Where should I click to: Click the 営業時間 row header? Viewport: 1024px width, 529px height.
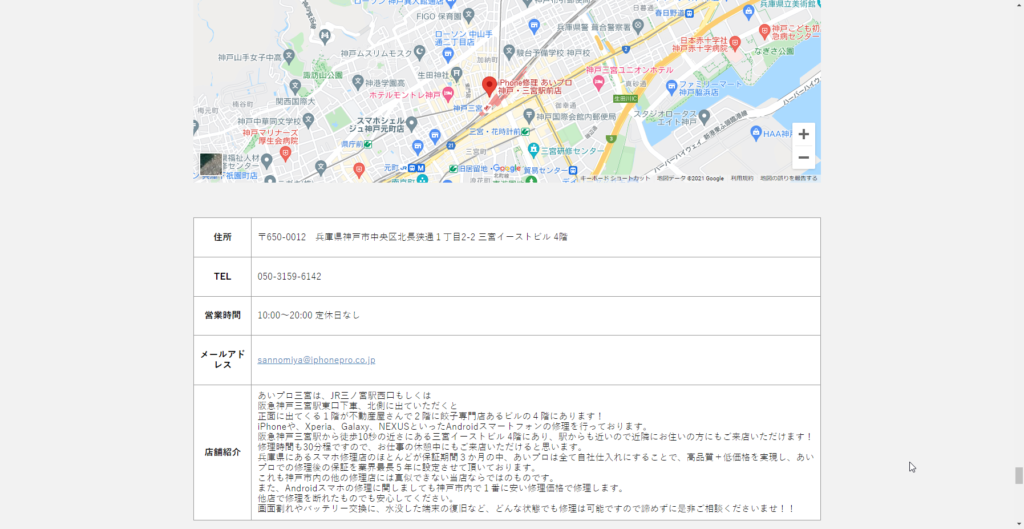(x=222, y=315)
